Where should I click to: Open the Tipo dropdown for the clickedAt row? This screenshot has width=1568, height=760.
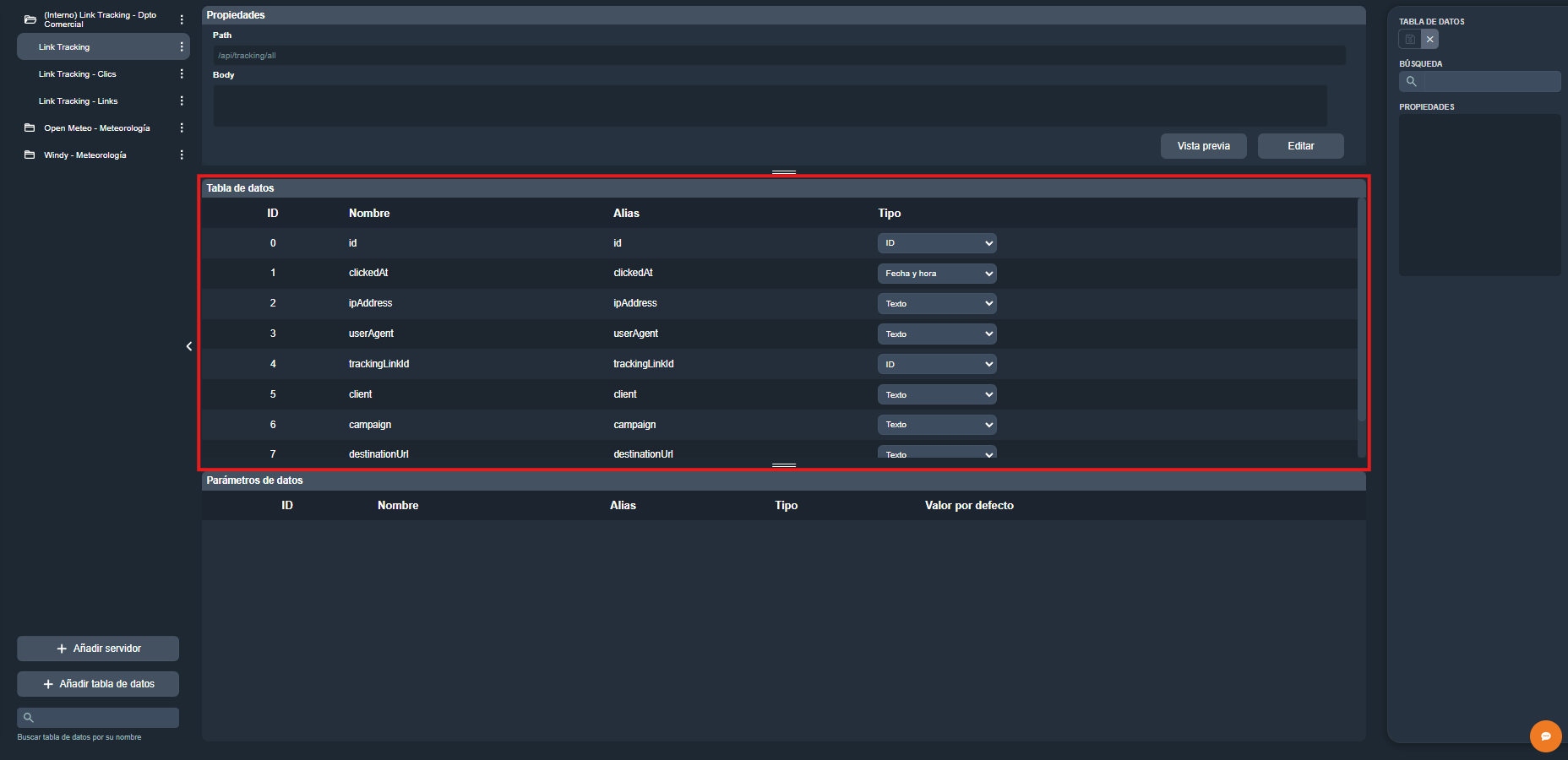click(936, 274)
